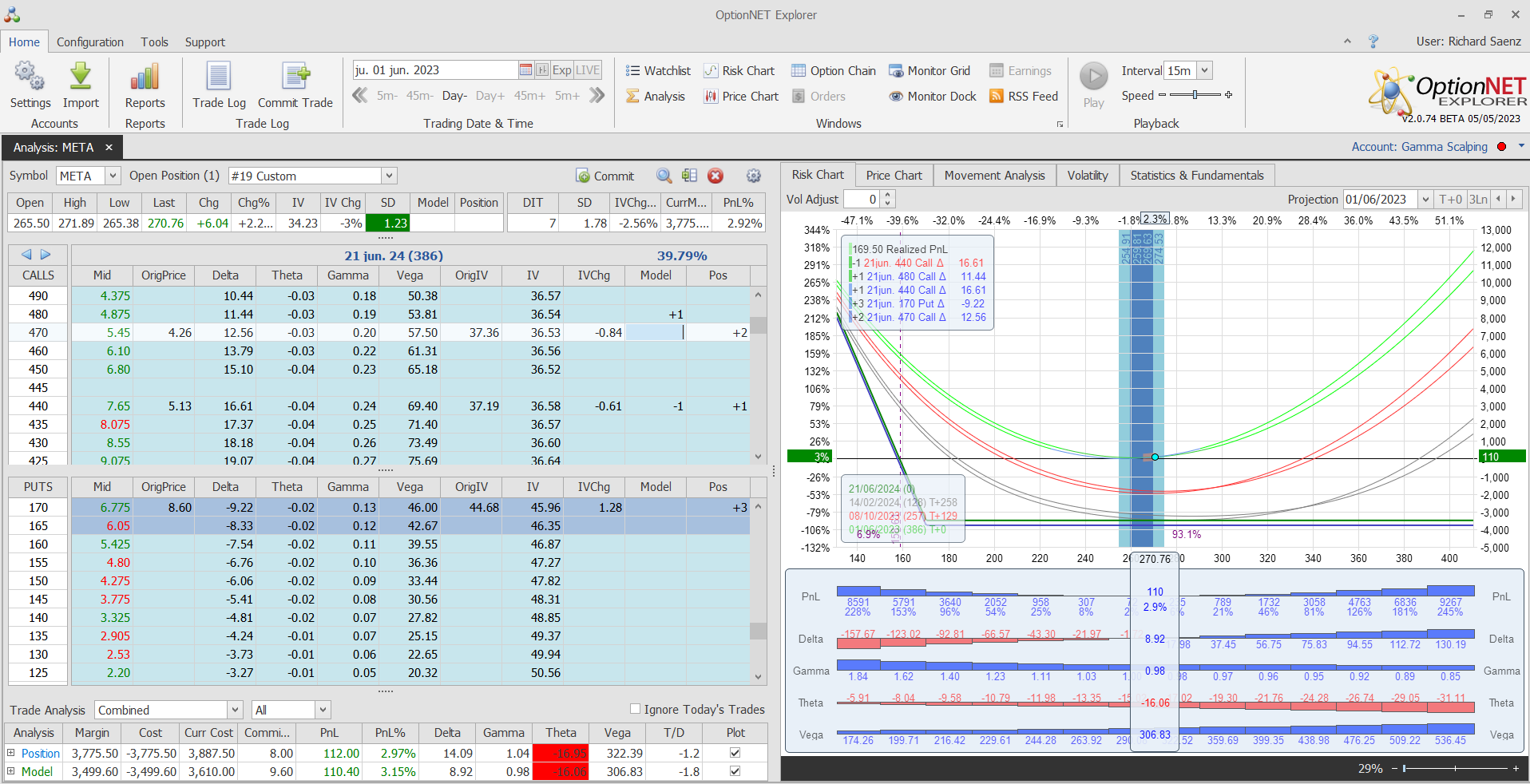Click the LIVE button
The image size is (1530, 784).
pyautogui.click(x=588, y=70)
